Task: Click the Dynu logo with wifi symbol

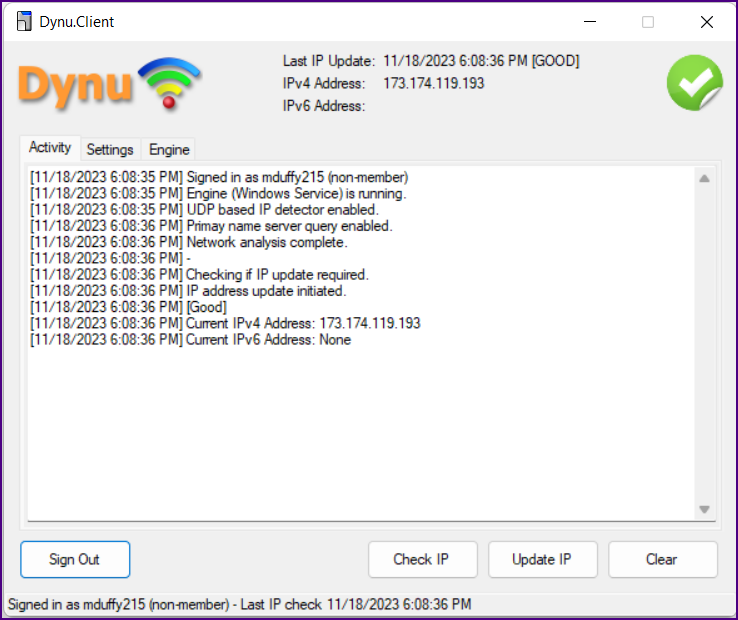Action: (x=110, y=85)
